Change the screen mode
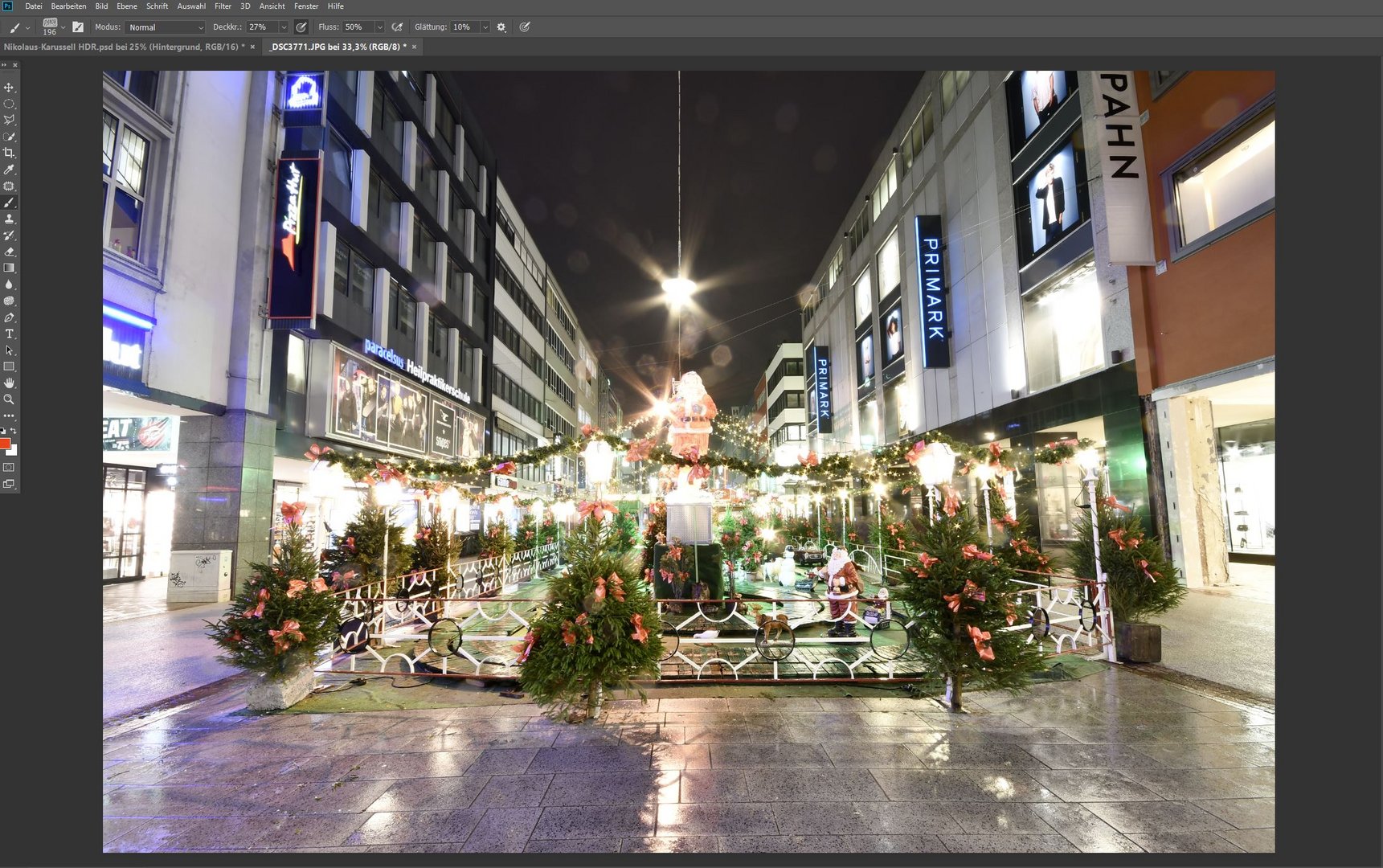The image size is (1383, 868). pyautogui.click(x=9, y=484)
